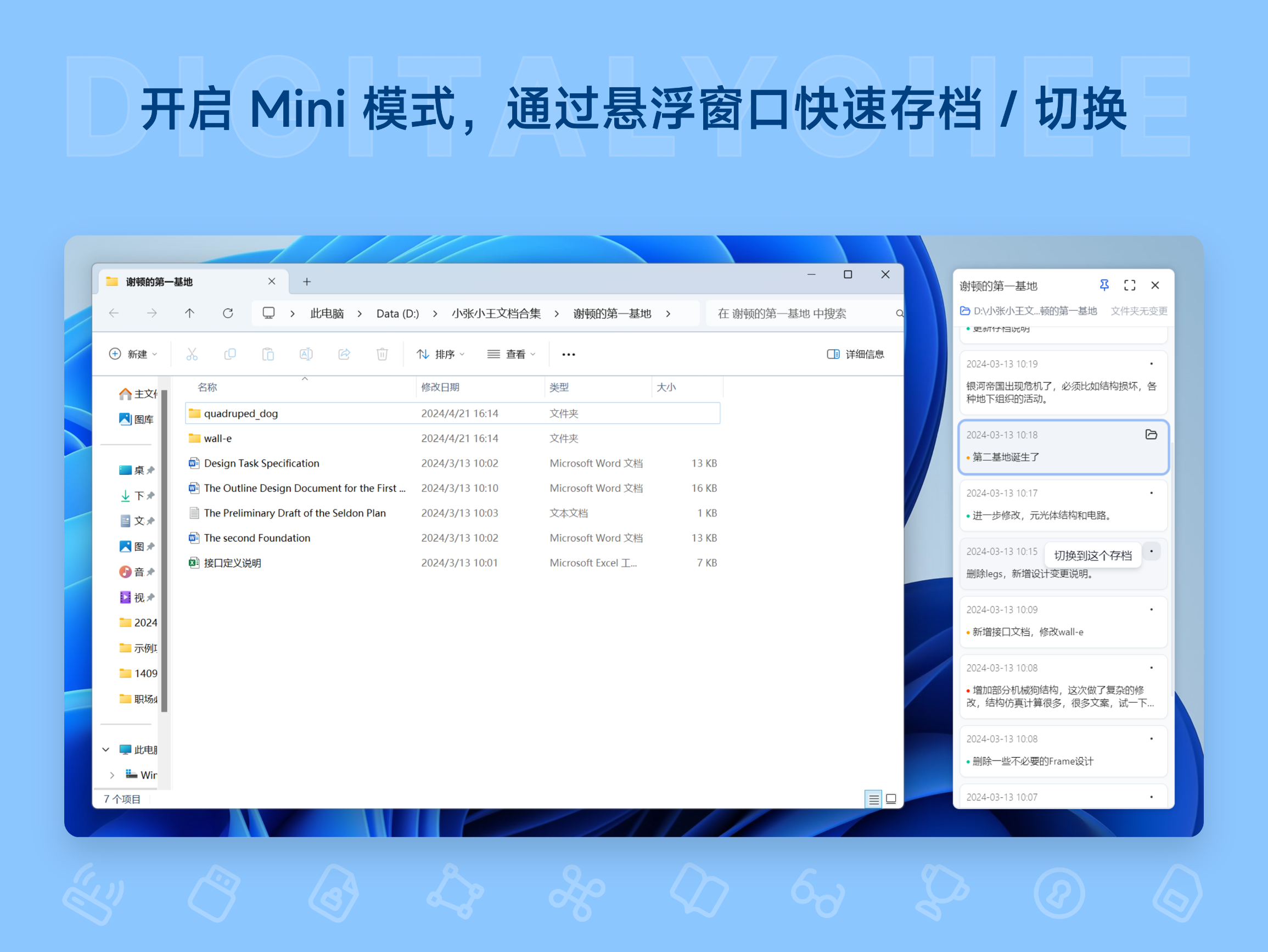Open archive folder for 第二基地诞生了 entry
Viewport: 1268px width, 952px height.
click(x=1152, y=435)
